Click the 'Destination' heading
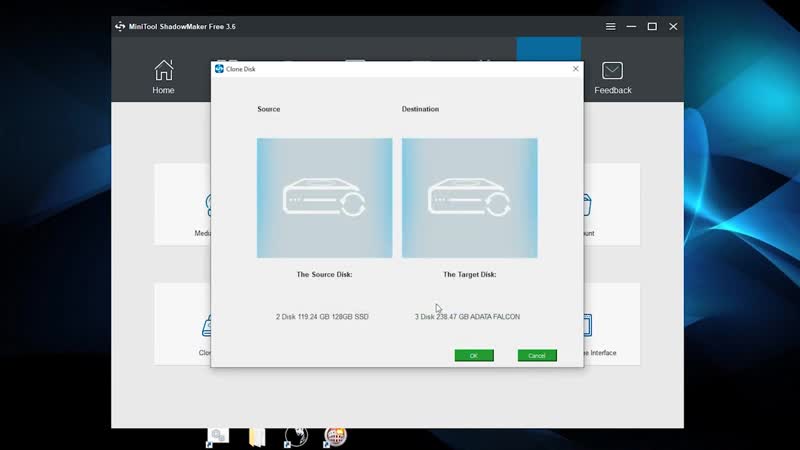 420,109
